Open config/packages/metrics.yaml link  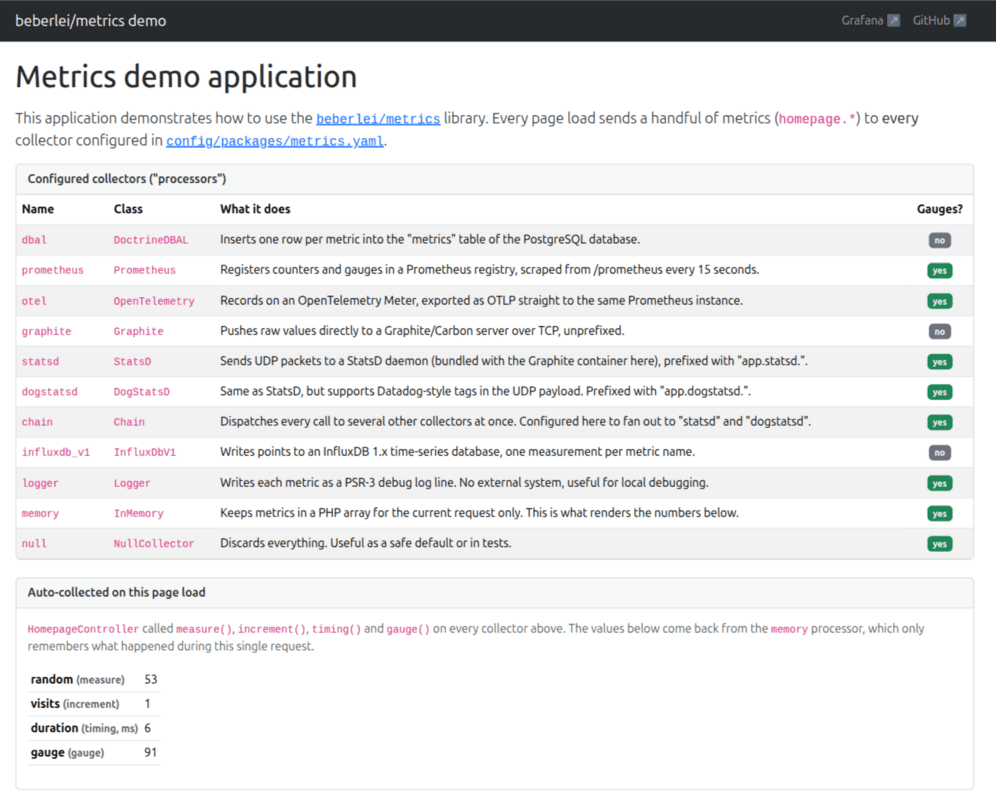275,141
